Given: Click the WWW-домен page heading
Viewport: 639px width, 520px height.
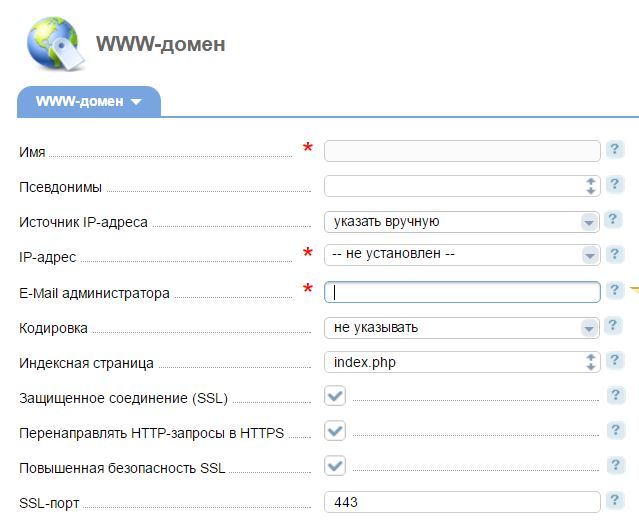Looking at the screenshot, I should pyautogui.click(x=161, y=44).
